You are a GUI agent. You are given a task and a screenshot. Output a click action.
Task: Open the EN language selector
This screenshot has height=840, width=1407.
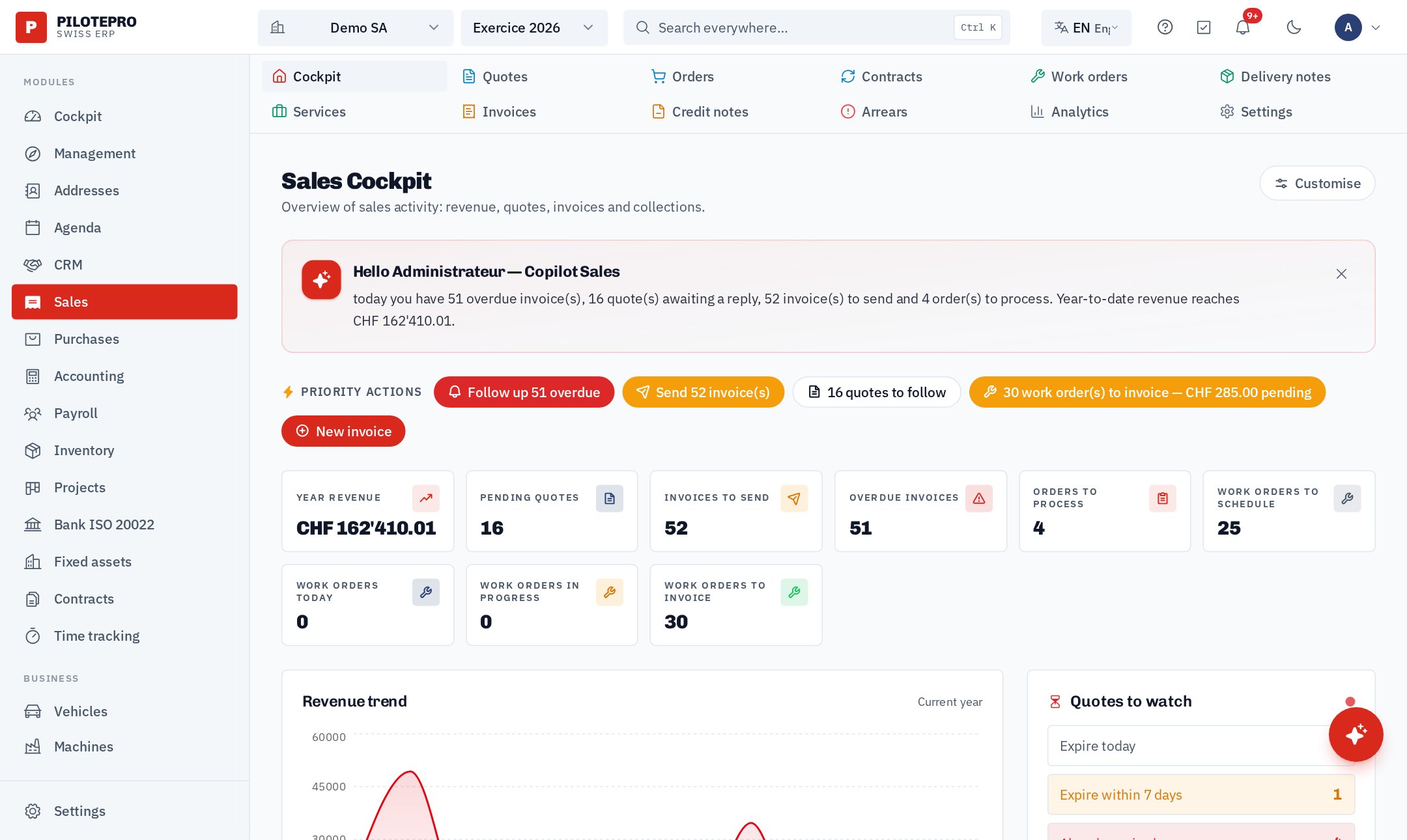click(x=1087, y=27)
